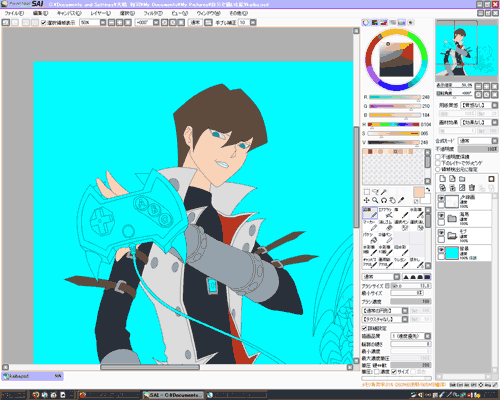Click the redo arrow in toolbar

[15, 22]
